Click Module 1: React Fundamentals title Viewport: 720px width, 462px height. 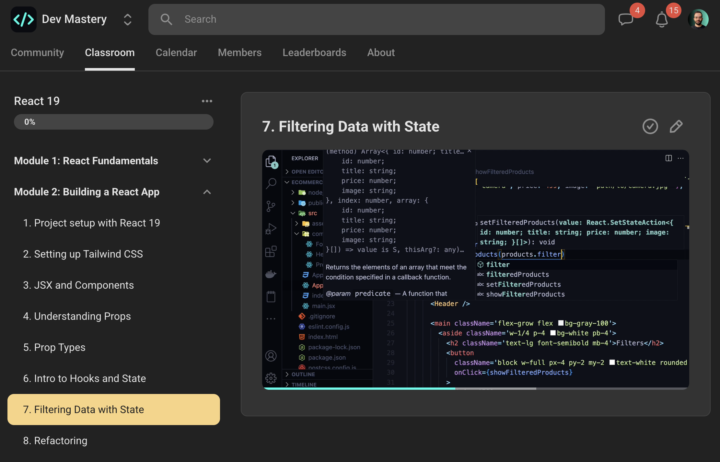click(x=86, y=161)
